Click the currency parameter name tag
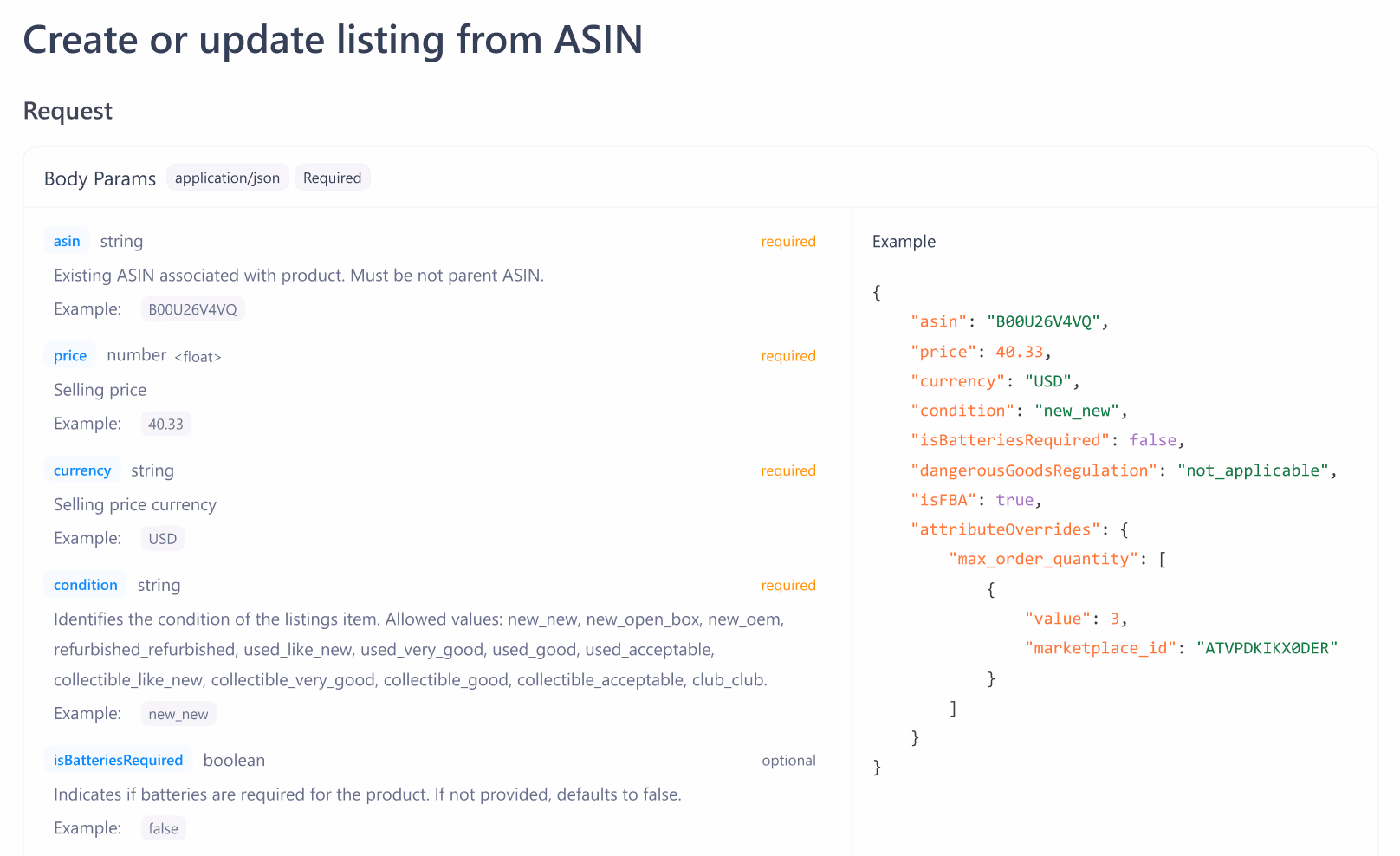 tap(82, 470)
